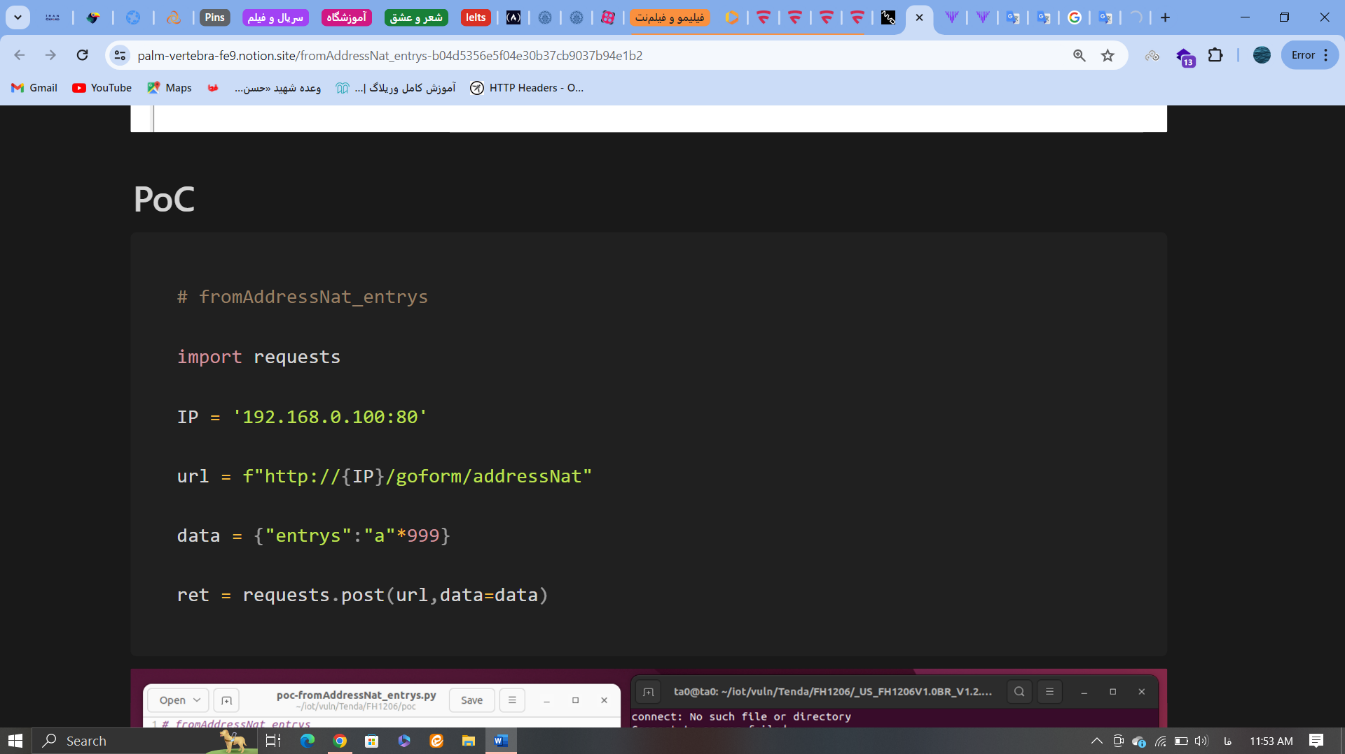Expand the سریال و فیلم tab group
This screenshot has width=1345, height=754.
[277, 17]
